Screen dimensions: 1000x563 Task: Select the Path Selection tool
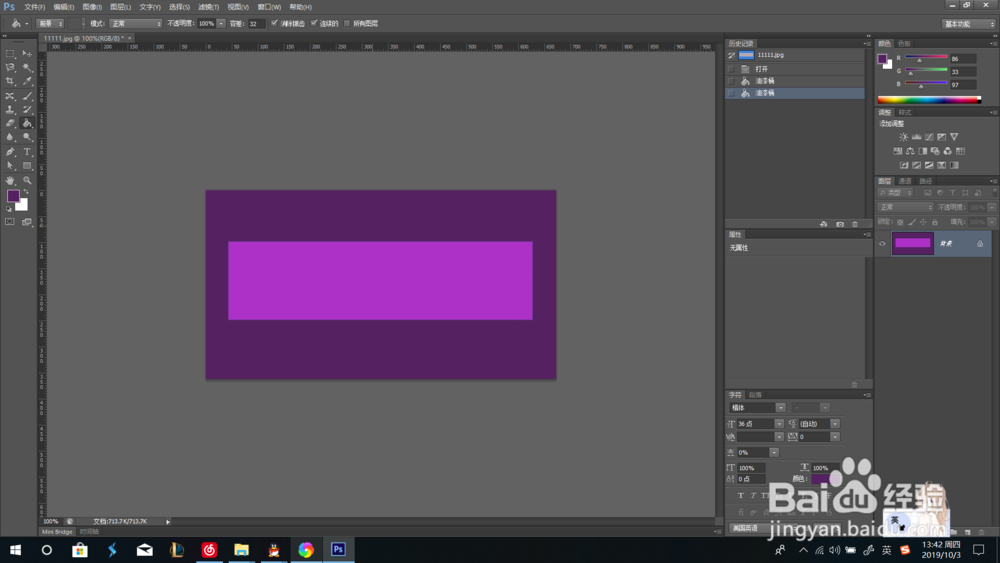10,166
